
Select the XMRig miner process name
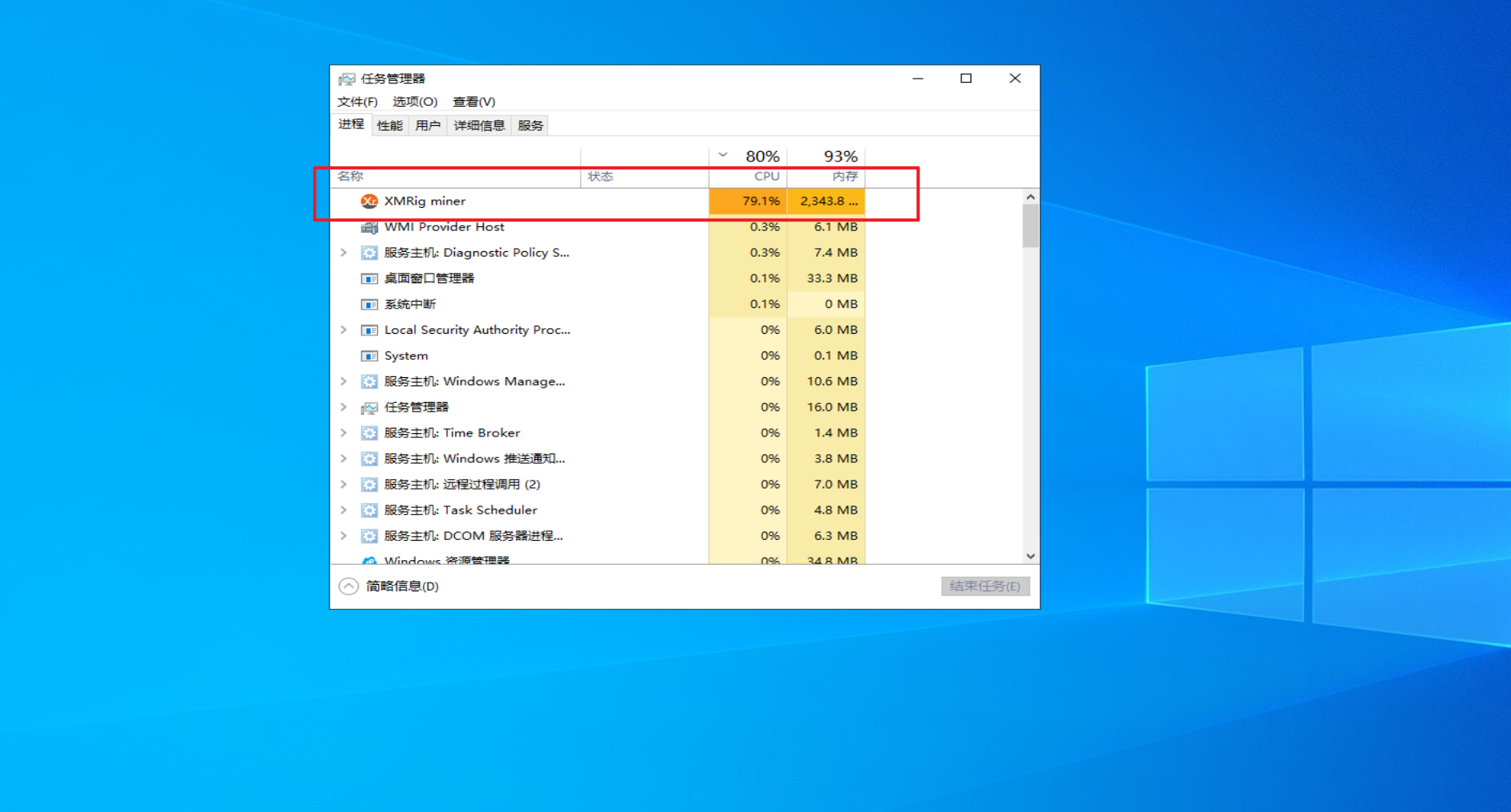[x=424, y=201]
